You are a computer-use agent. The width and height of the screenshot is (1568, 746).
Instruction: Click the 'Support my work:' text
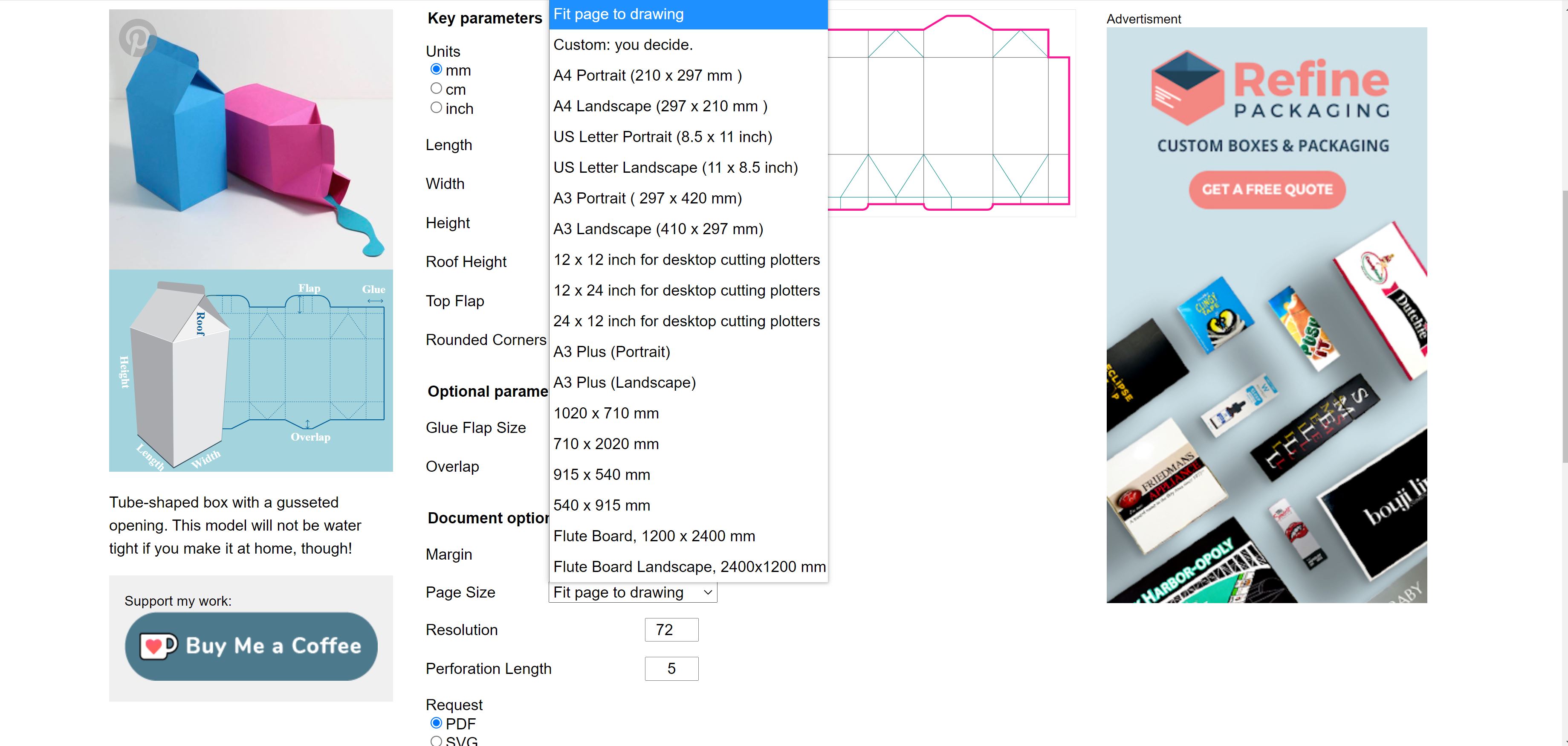click(x=178, y=601)
